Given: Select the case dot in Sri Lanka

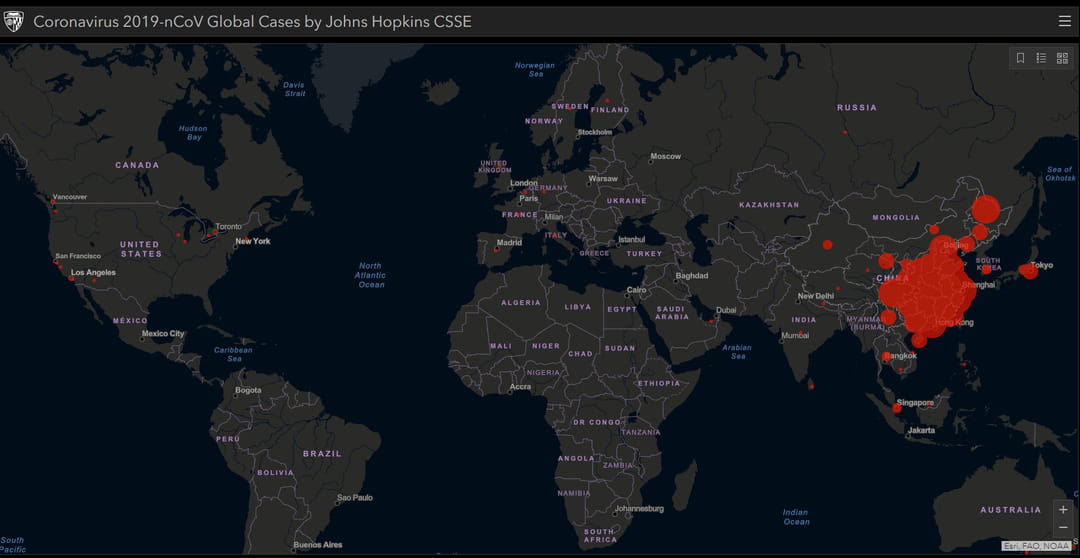Looking at the screenshot, I should pos(811,386).
